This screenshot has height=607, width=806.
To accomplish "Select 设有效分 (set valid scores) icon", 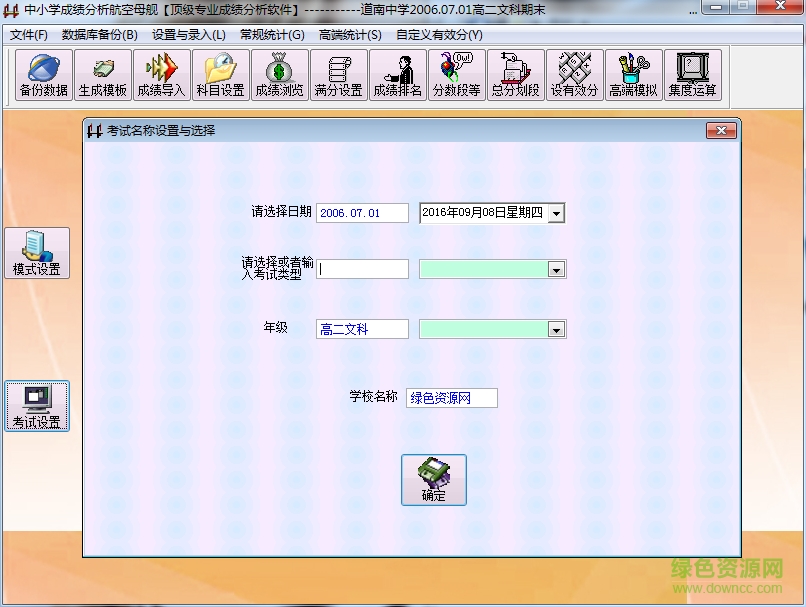I will click(x=574, y=74).
